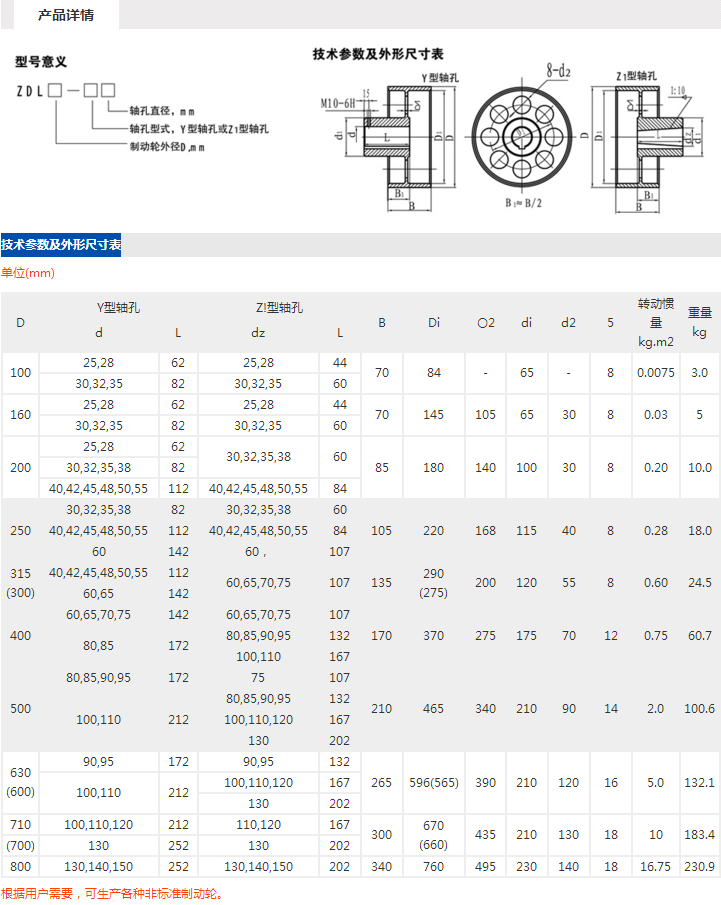Image resolution: width=721 pixels, height=905 pixels.
Task: Click the 重量 kg column header
Action: (x=699, y=322)
